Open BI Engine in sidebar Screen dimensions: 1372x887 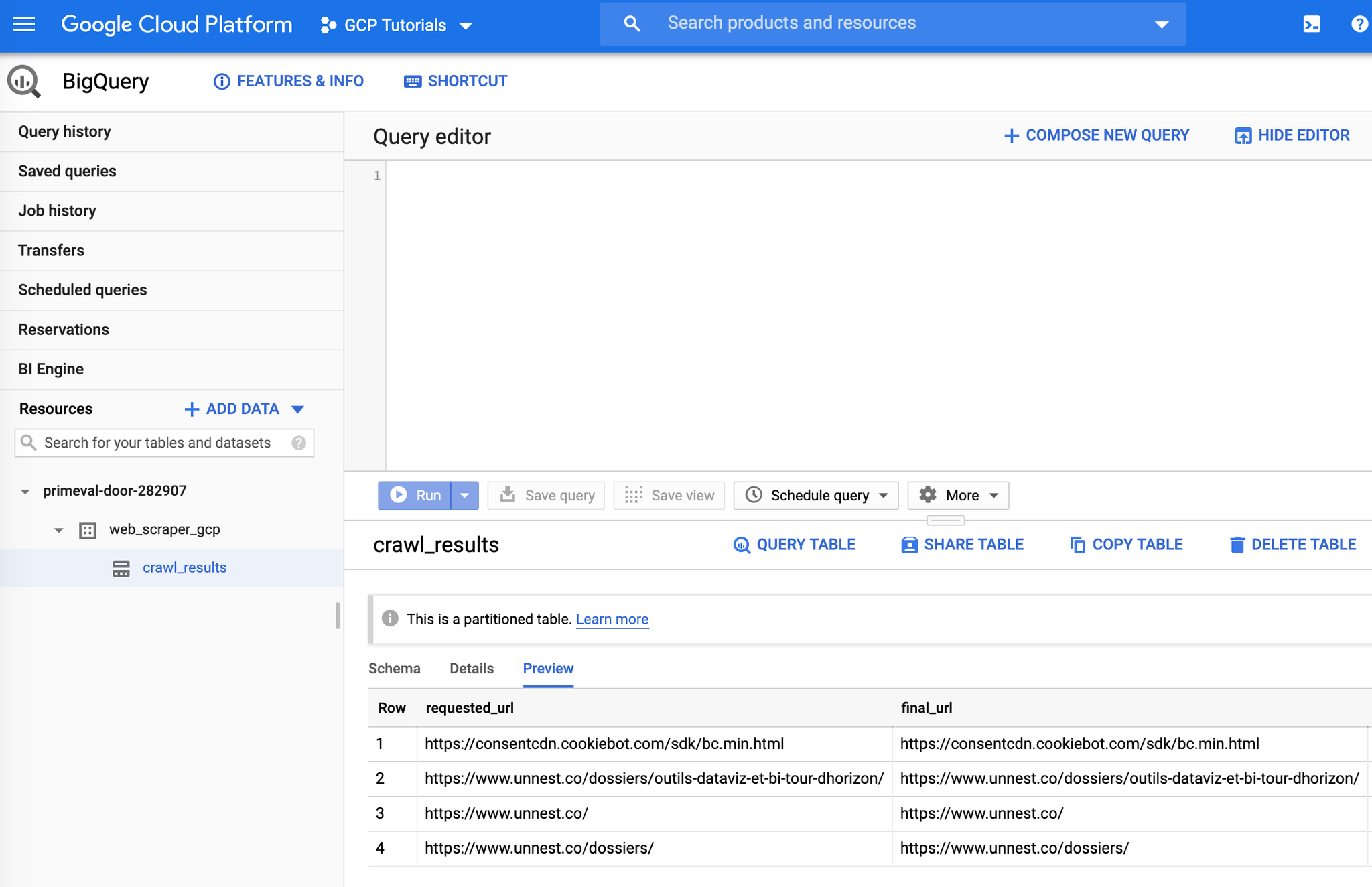171,369
